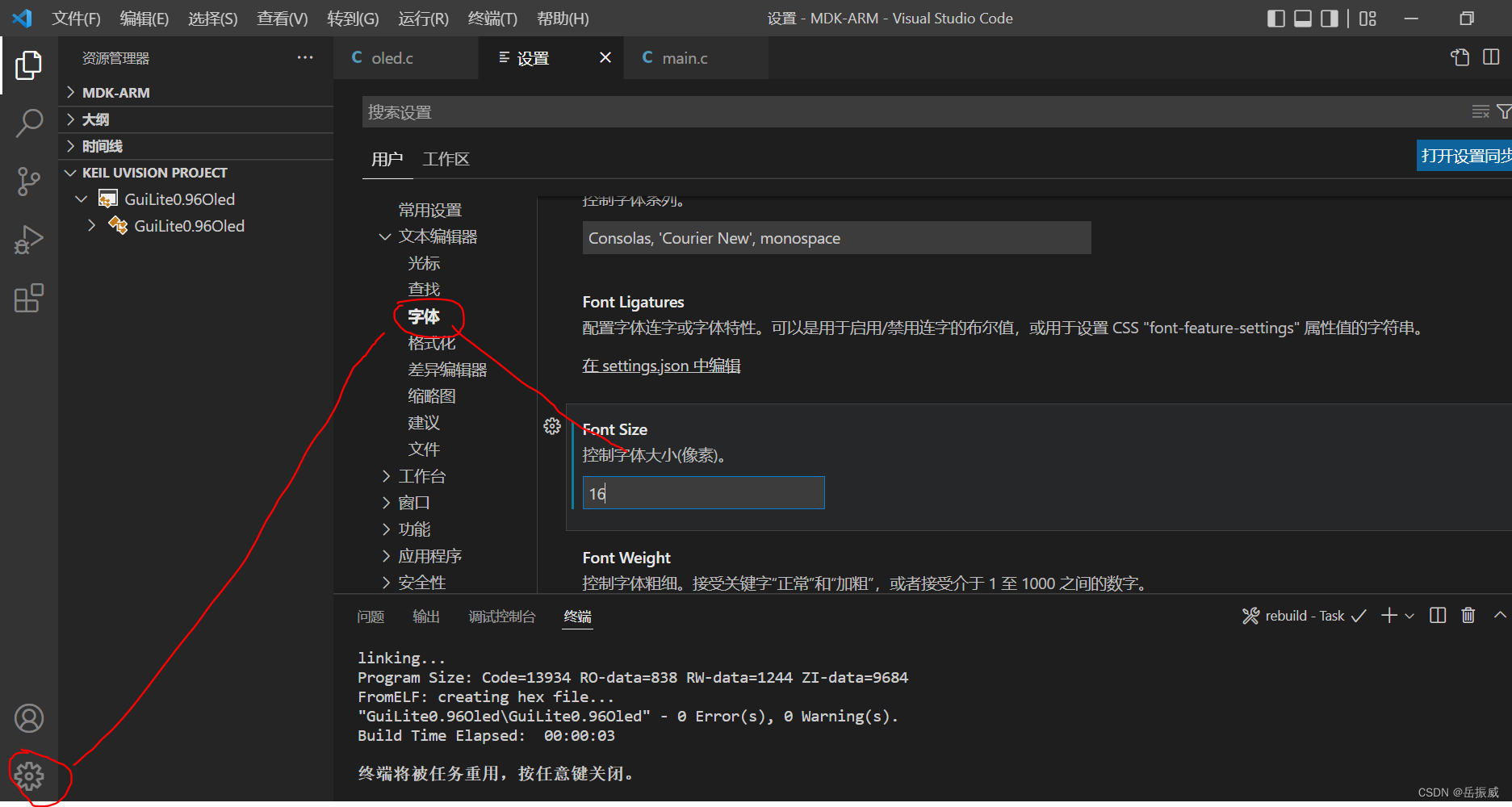Open the Search view in activity bar
Screen dimensions: 1512x807
[x=29, y=123]
